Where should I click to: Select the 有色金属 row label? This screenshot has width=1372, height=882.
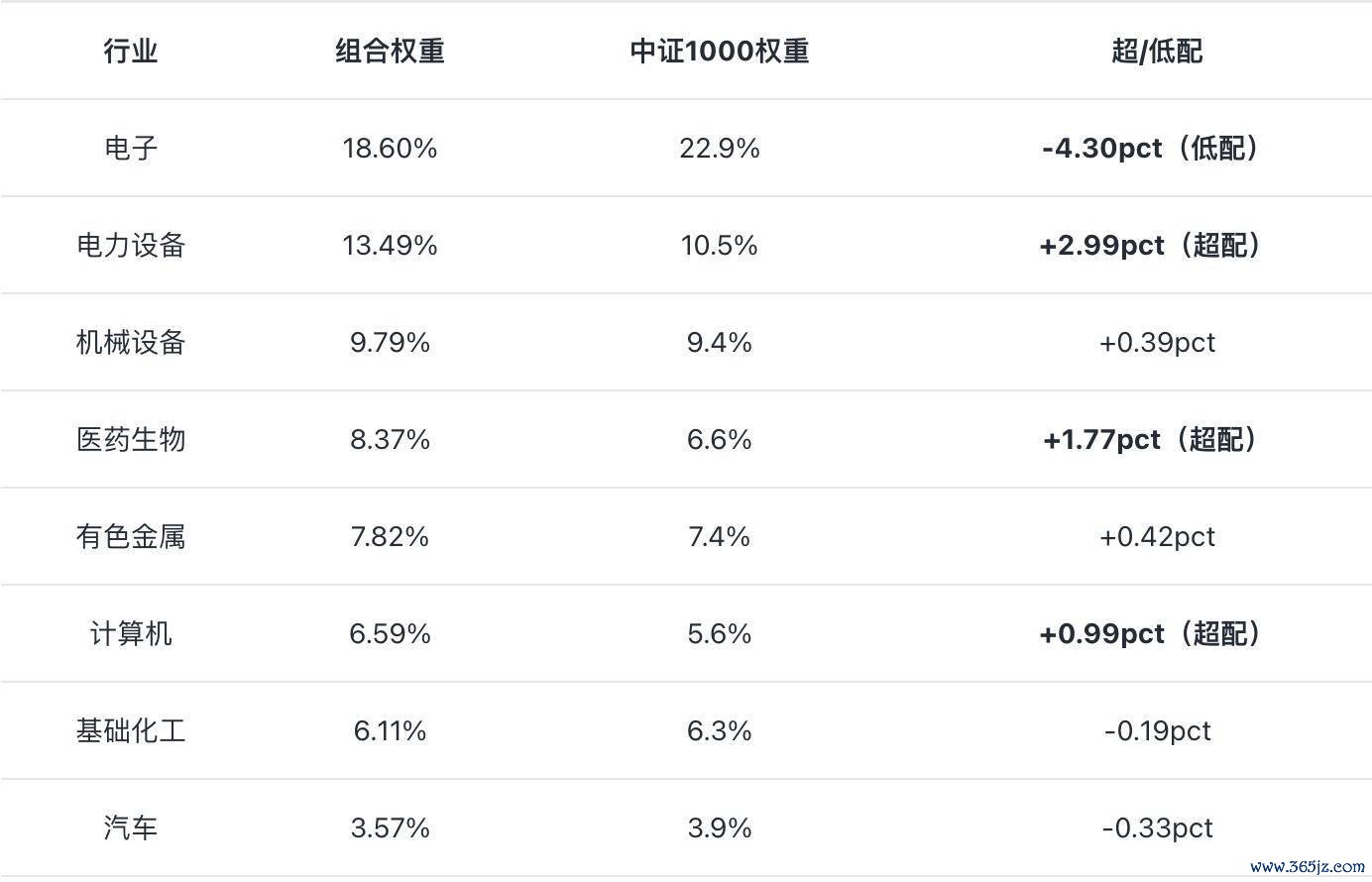[131, 536]
